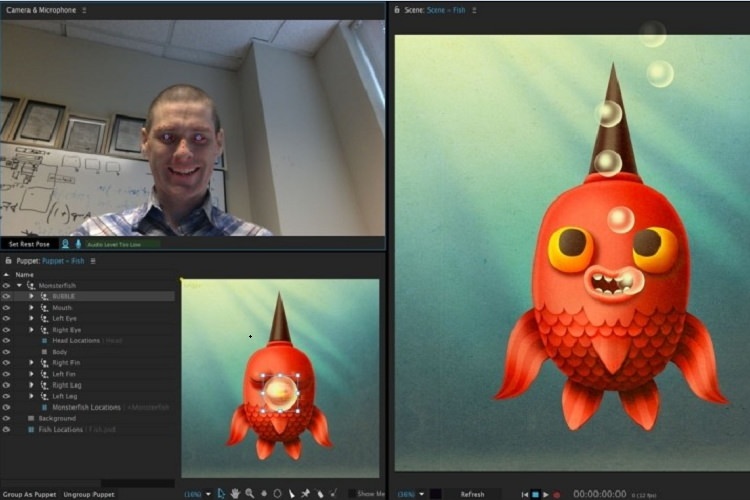Screen dimensions: 750x500
Task: Click the Audio Level meter bar
Action: pos(123,244)
